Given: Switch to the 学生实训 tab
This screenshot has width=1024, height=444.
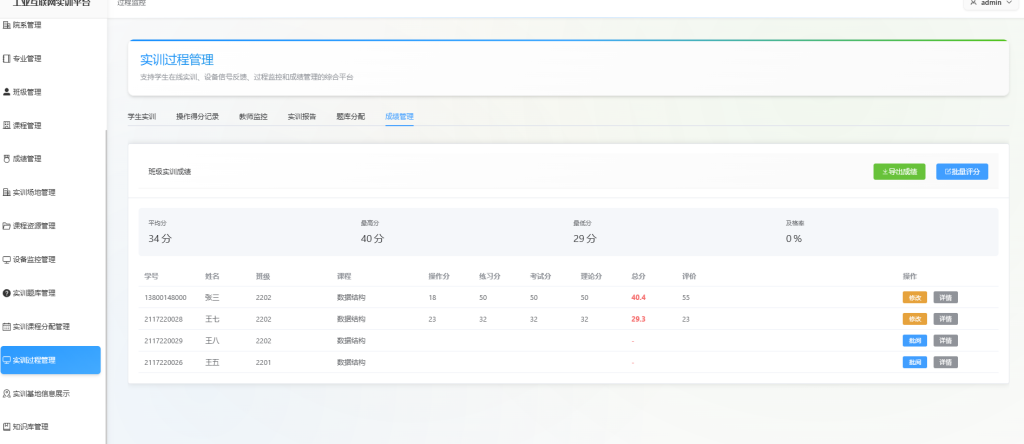Looking at the screenshot, I should point(142,117).
